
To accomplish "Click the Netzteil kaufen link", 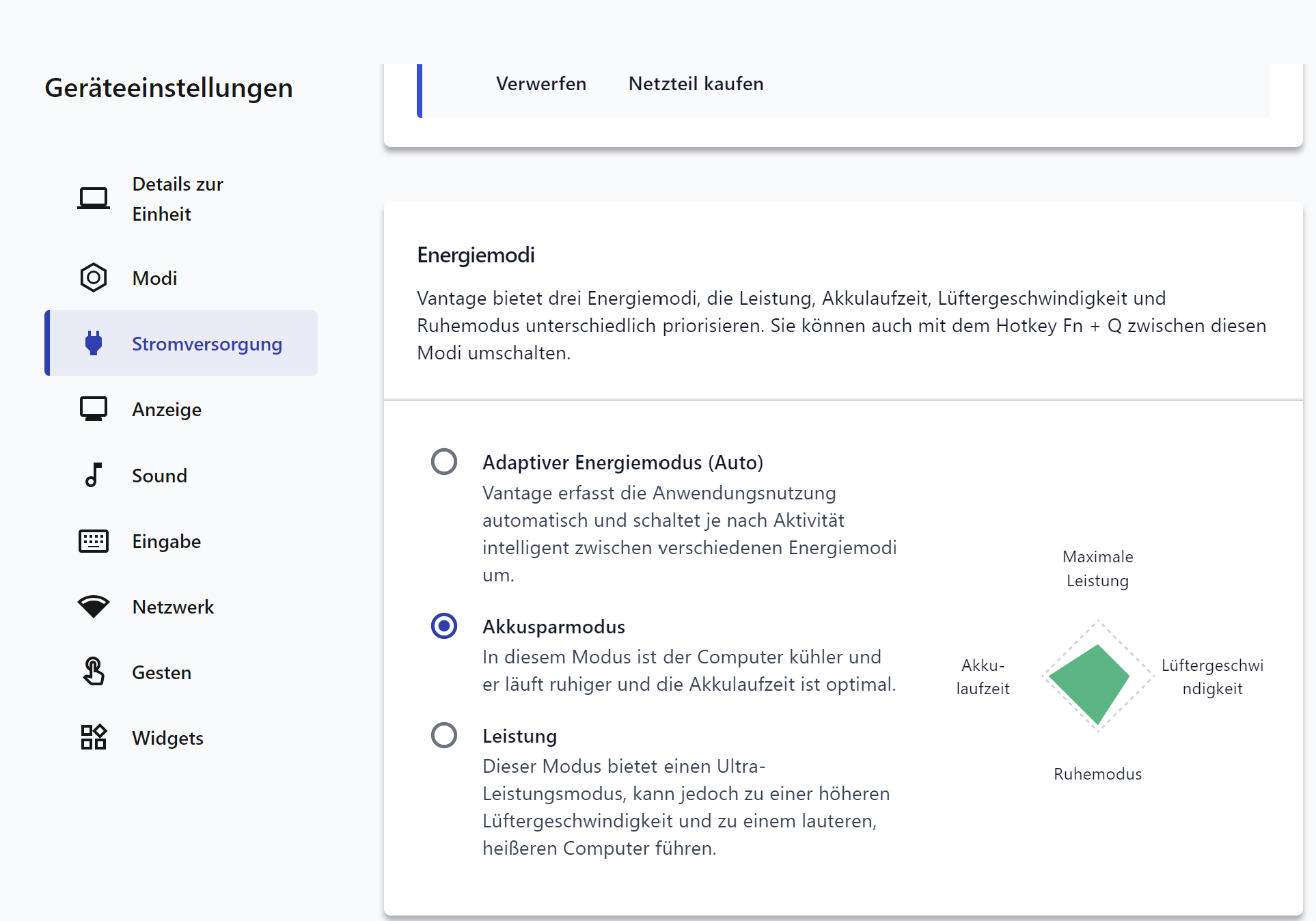I will coord(696,83).
